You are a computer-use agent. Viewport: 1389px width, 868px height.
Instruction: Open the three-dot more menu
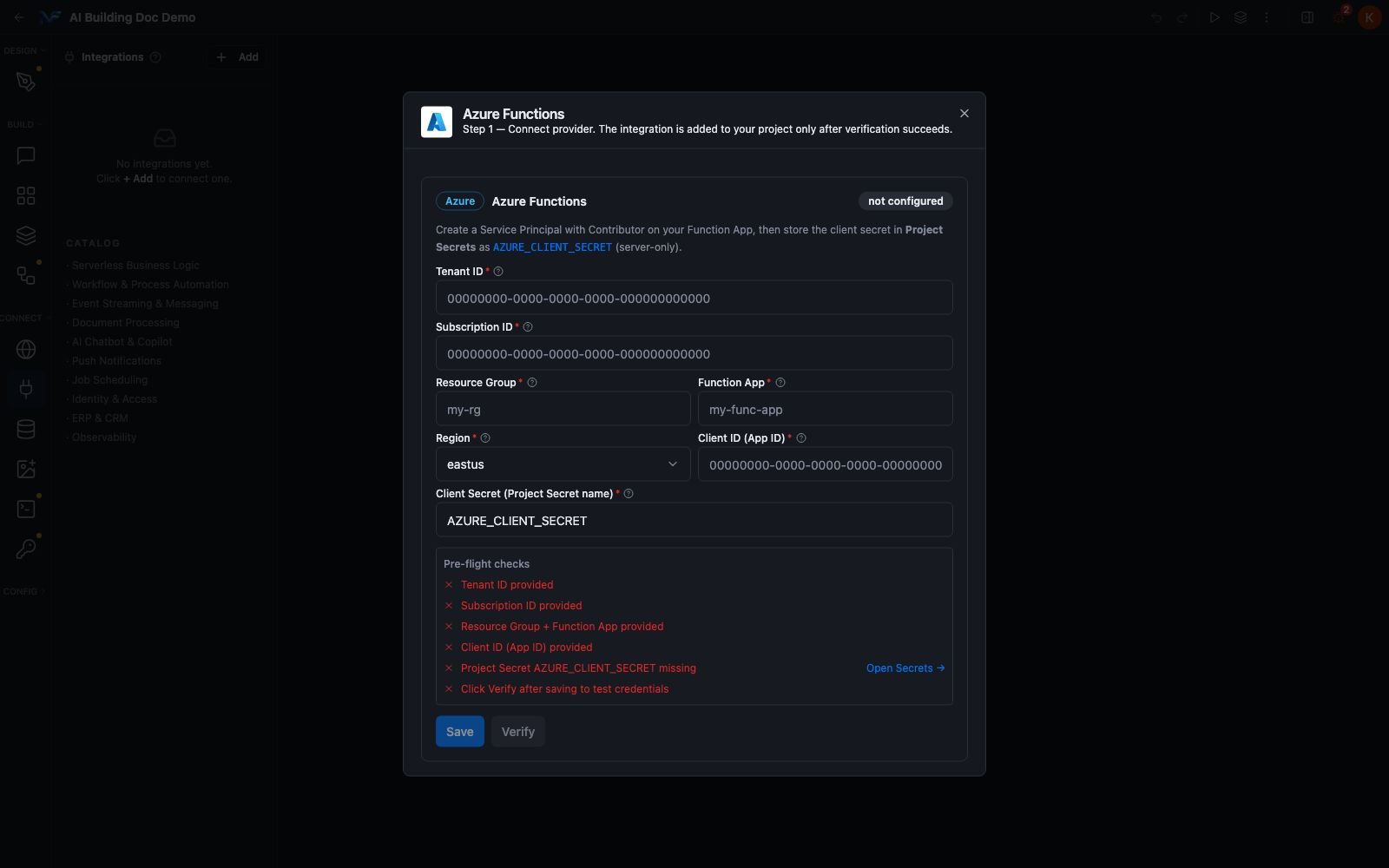click(1267, 17)
